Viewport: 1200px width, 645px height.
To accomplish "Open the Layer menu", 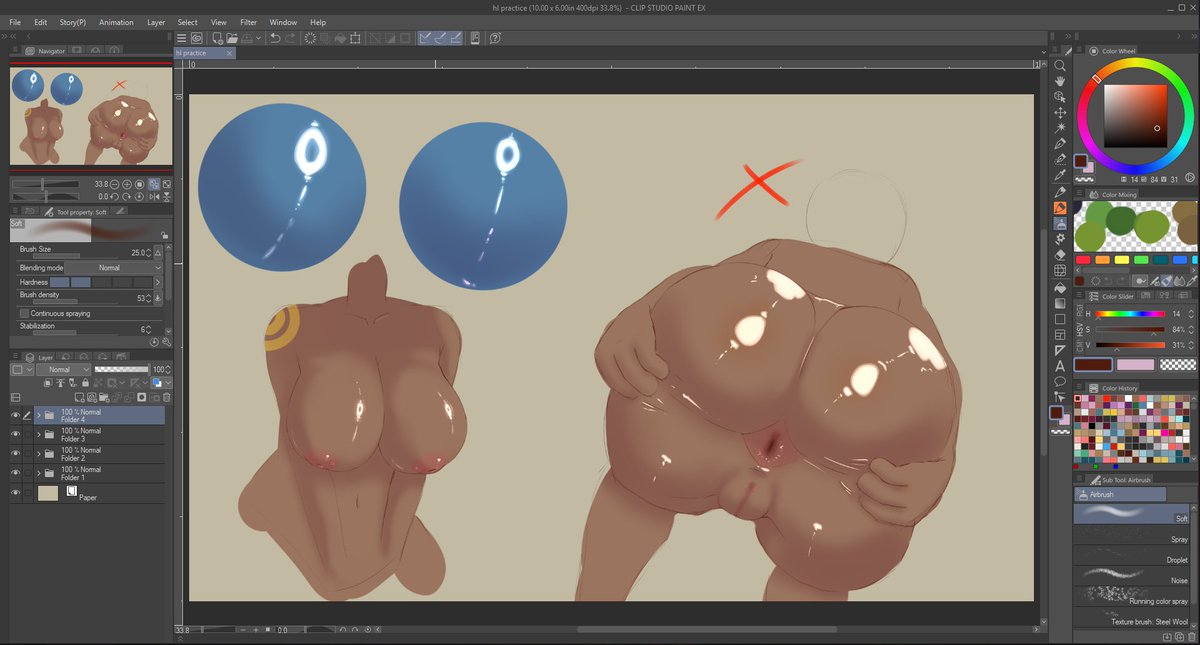I will 156,22.
